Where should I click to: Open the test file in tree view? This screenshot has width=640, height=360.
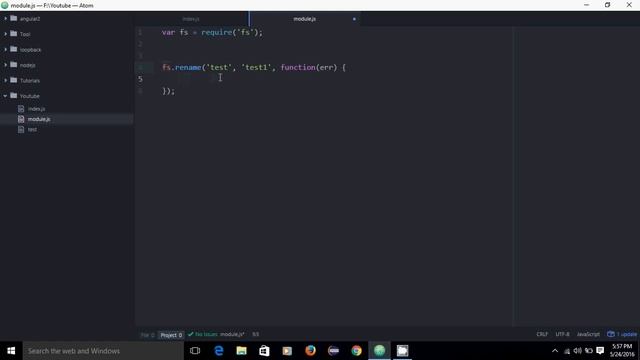pos(32,129)
